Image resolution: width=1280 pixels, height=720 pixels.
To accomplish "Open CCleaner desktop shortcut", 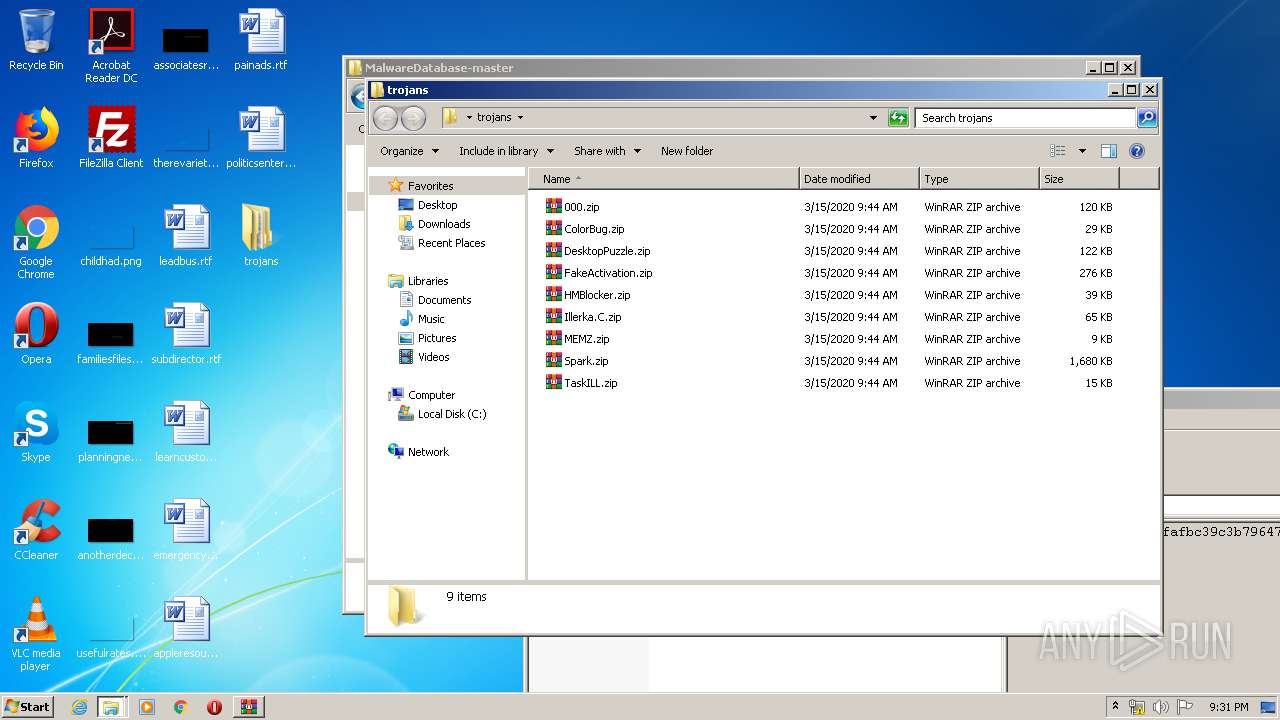I will click(x=36, y=530).
